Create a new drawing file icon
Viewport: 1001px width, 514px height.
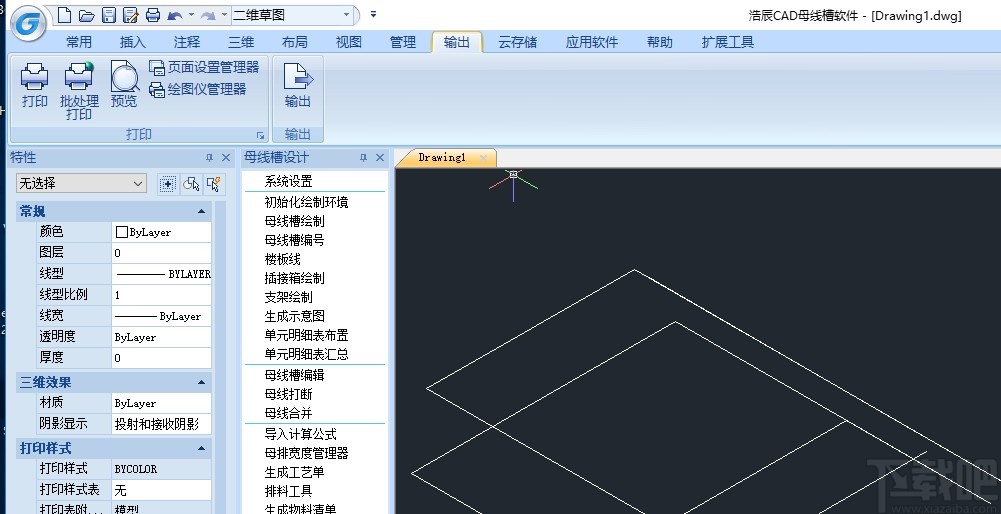[x=64, y=15]
